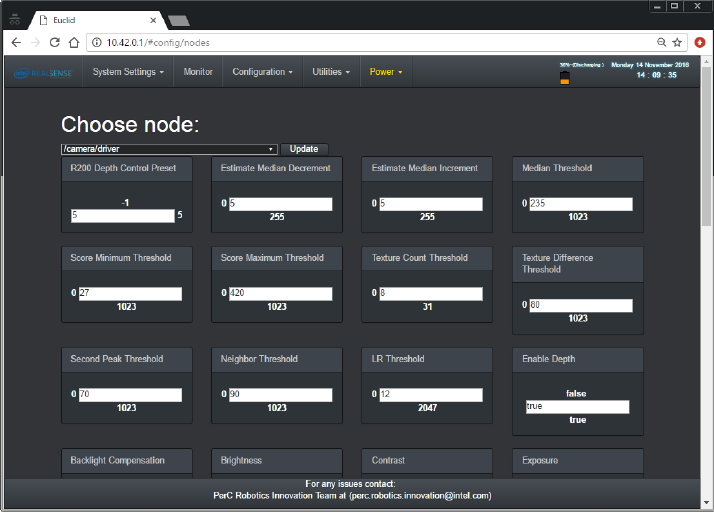The height and width of the screenshot is (512, 714).
Task: Click the Score Maximum Threshold field
Action: pos(280,294)
